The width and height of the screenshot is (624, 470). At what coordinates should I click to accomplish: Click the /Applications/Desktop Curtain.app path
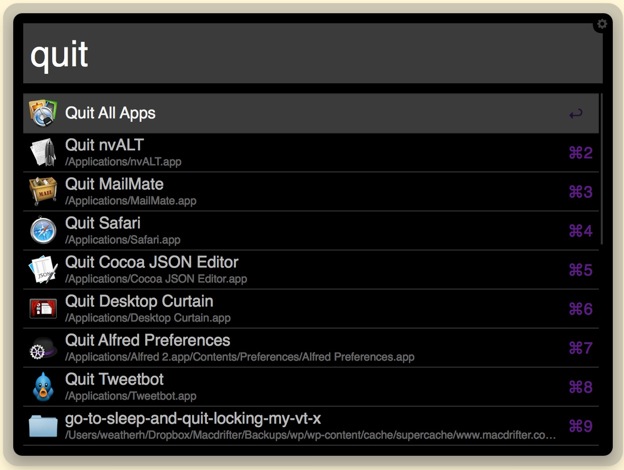pos(148,318)
